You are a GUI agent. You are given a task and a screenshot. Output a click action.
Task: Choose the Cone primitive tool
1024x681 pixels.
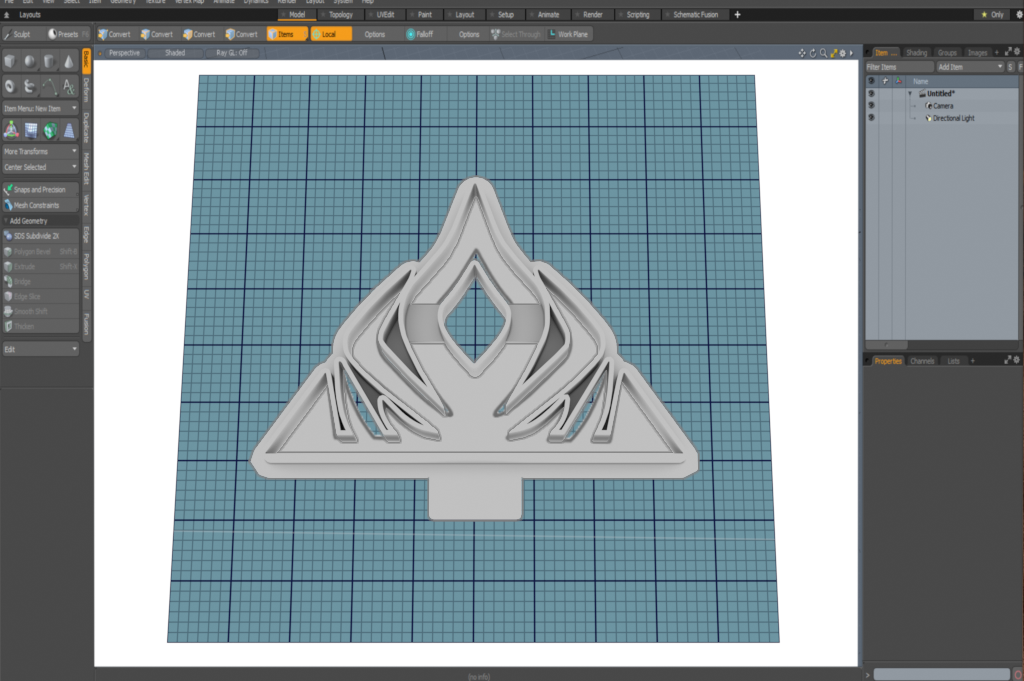[68, 61]
